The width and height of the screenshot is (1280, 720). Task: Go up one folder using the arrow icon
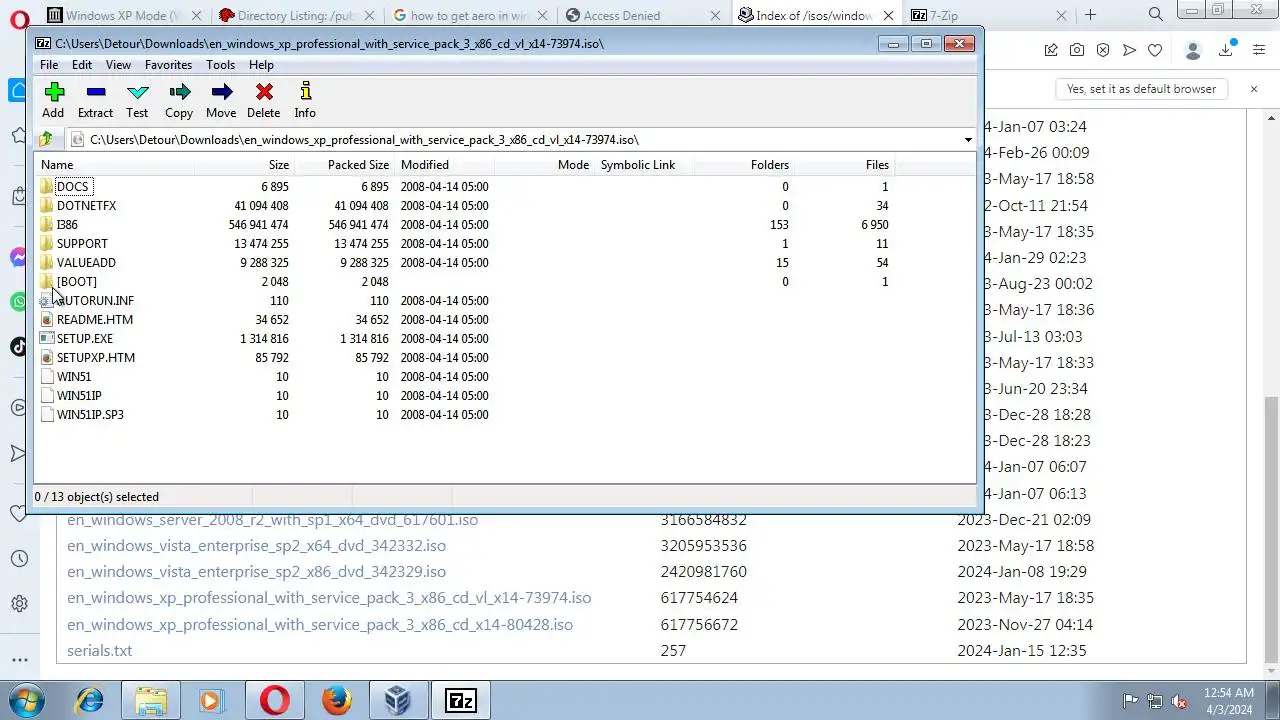point(46,140)
